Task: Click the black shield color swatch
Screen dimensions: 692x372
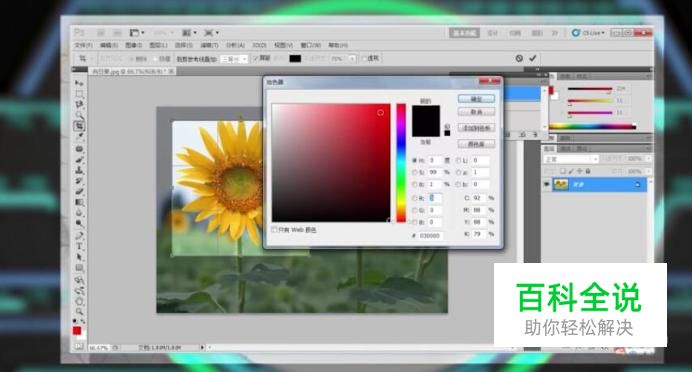Action: pyautogui.click(x=295, y=59)
